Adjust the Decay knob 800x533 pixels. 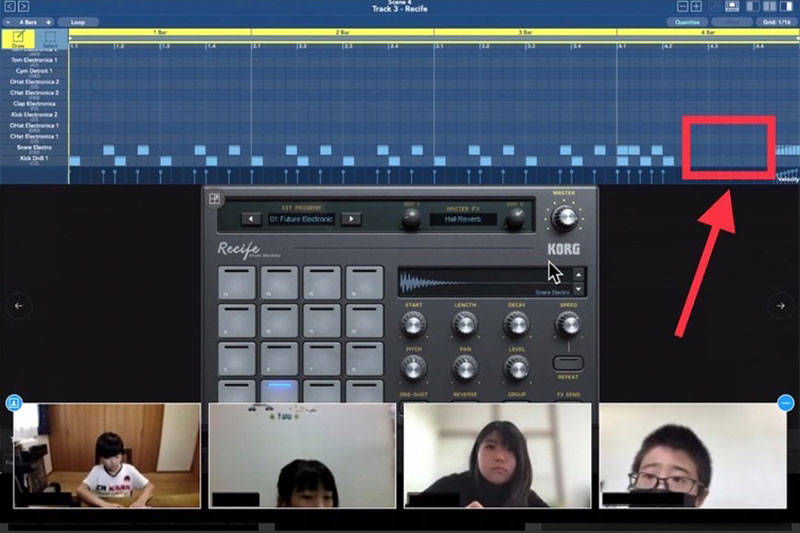(516, 324)
